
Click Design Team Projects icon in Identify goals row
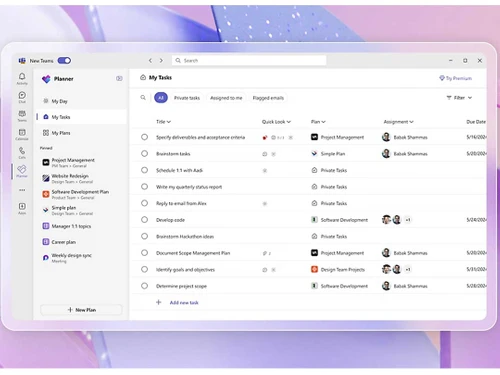(314, 269)
